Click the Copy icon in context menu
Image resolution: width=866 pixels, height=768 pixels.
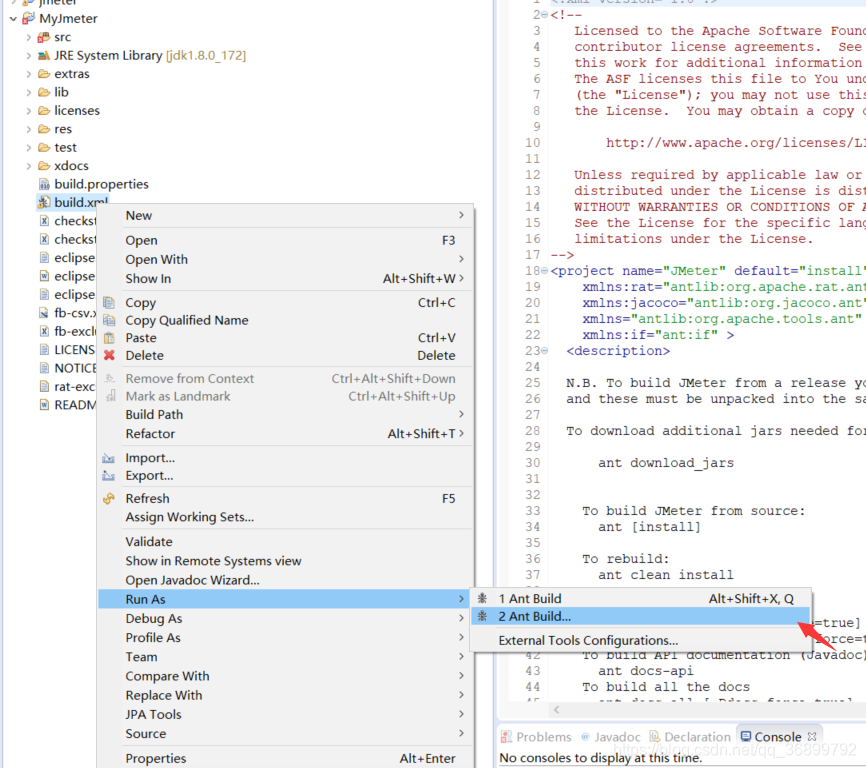(x=109, y=303)
